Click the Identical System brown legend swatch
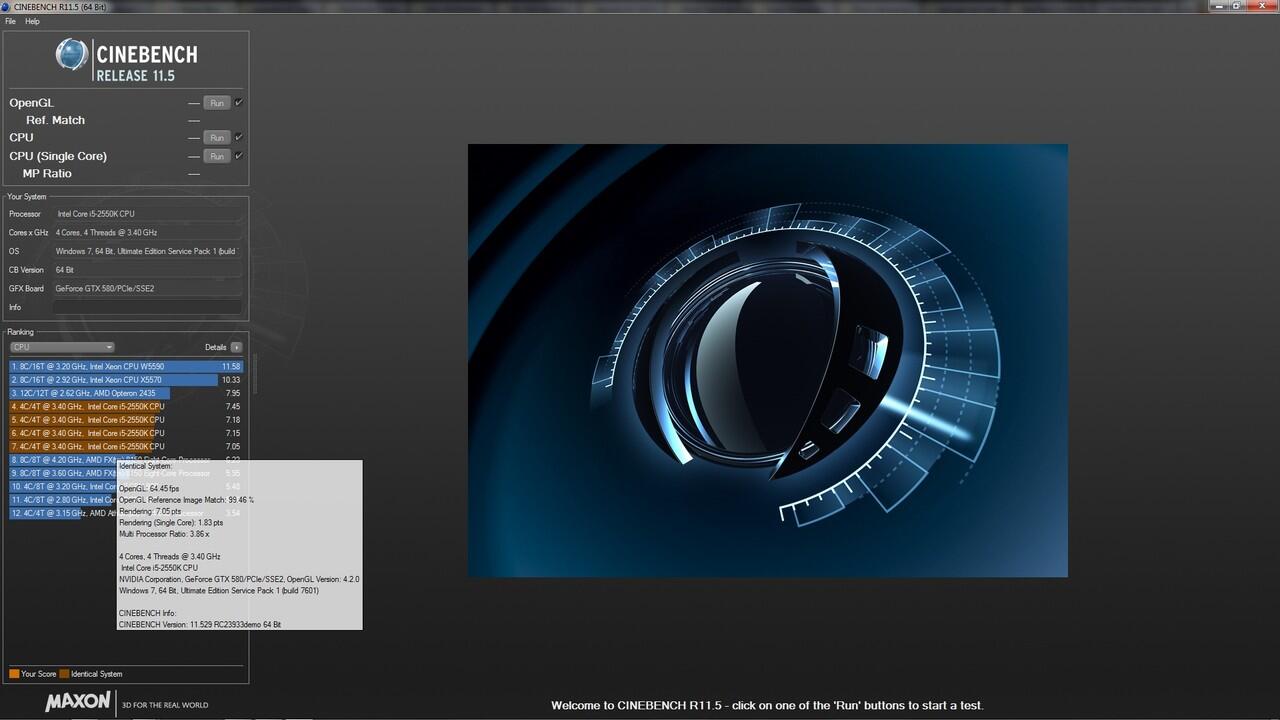Screen dimensions: 1280x720 64,674
